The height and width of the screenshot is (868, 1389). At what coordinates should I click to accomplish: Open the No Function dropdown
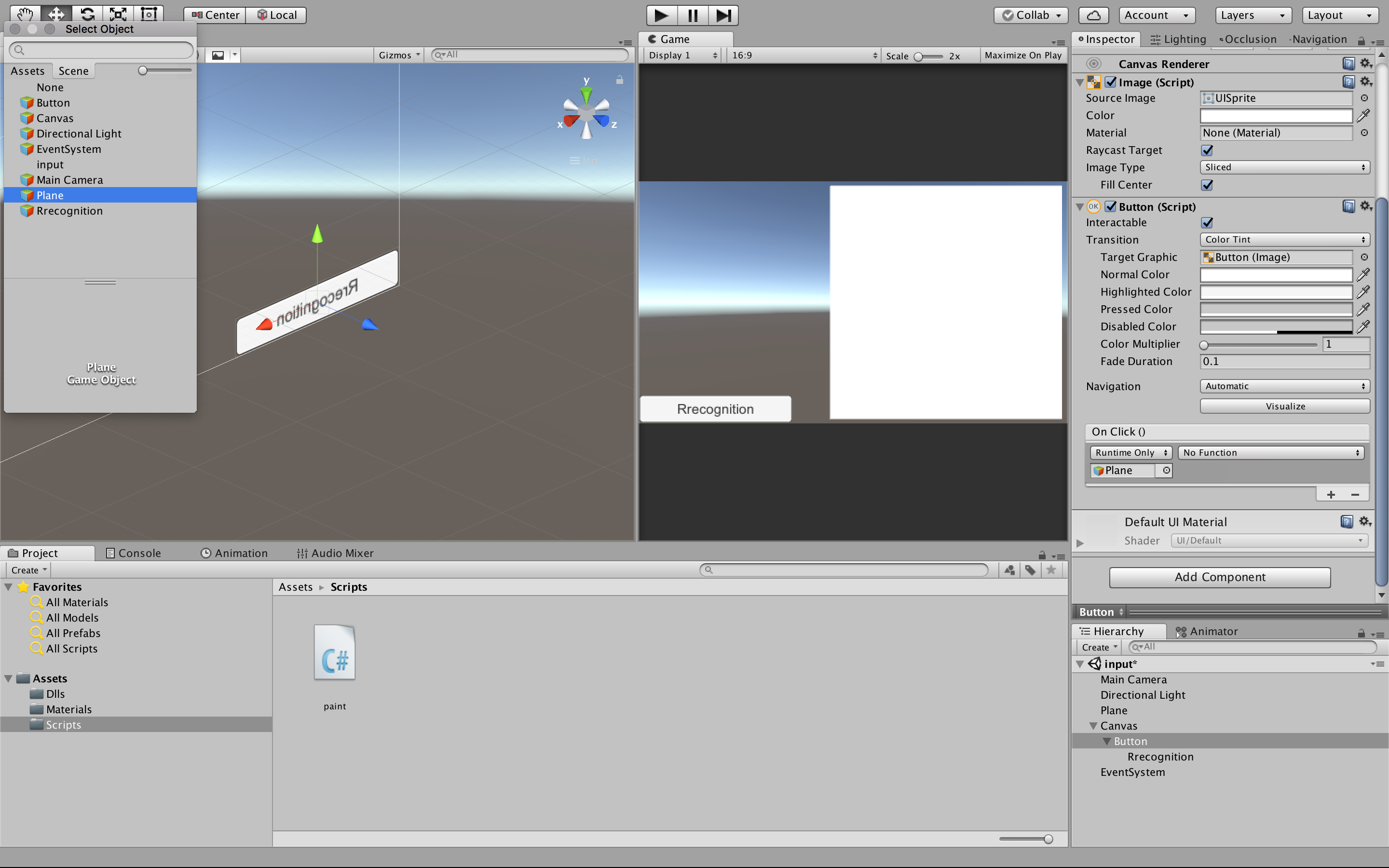pos(1271,453)
